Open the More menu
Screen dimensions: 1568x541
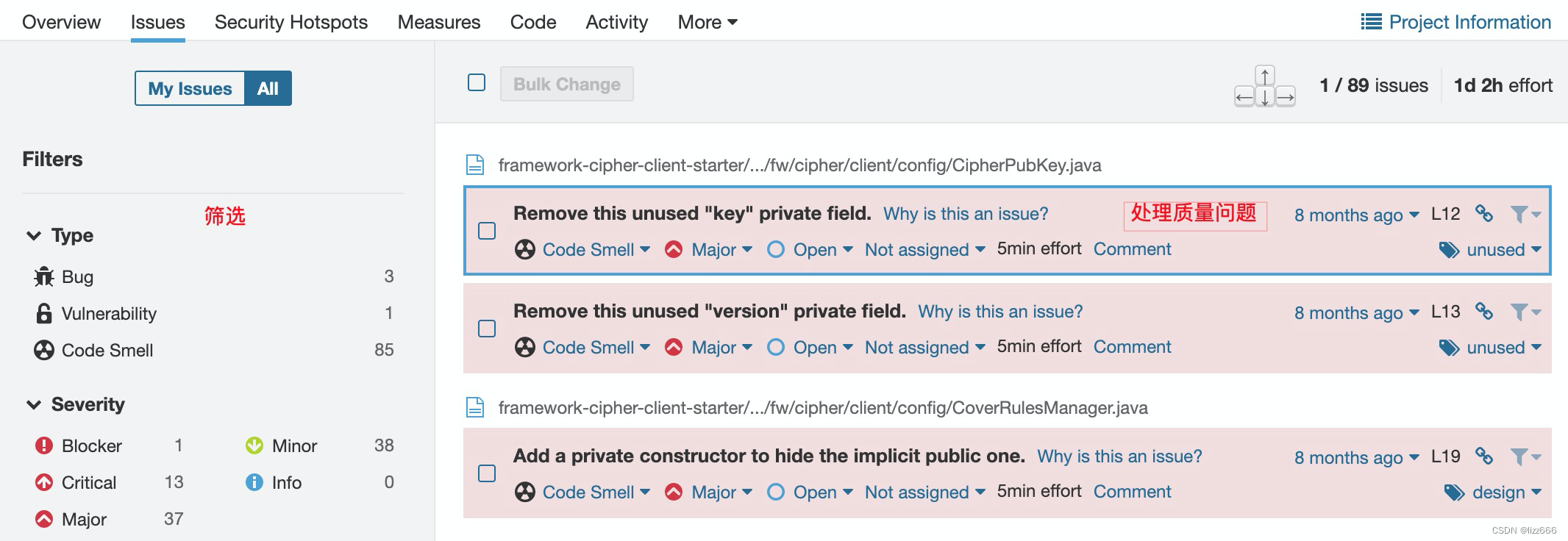tap(708, 22)
